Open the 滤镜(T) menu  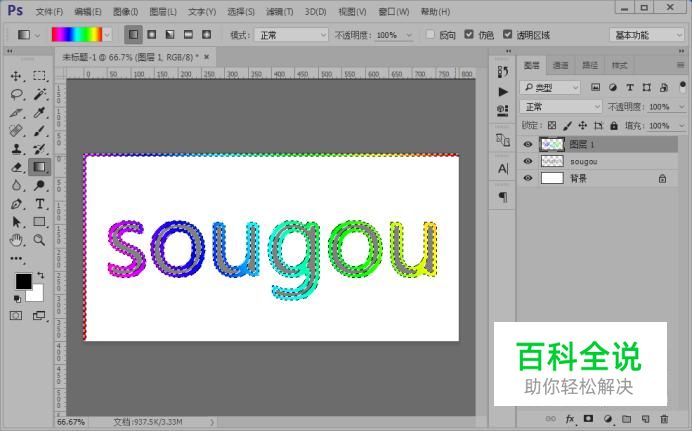[280, 12]
